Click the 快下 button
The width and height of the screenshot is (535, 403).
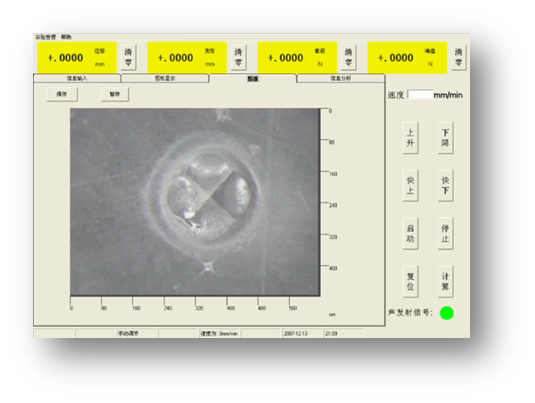coord(445,185)
